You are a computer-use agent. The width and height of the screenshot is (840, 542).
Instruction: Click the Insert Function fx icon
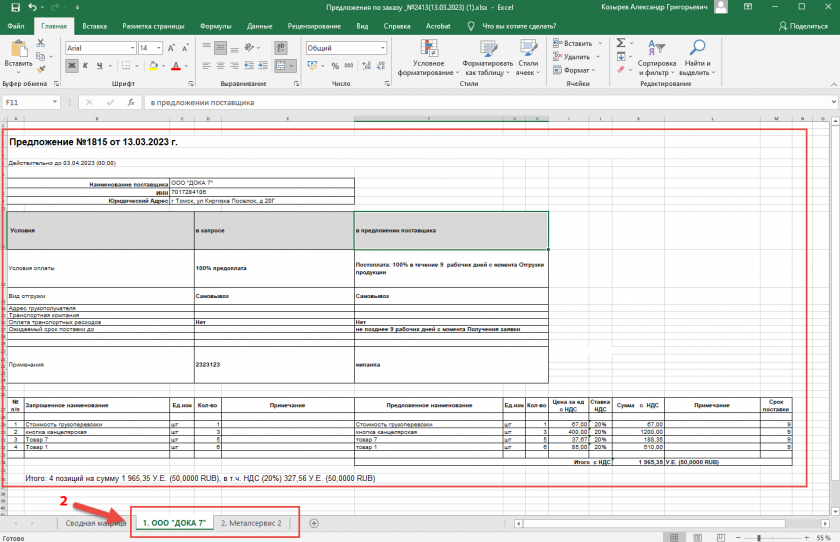[x=131, y=102]
